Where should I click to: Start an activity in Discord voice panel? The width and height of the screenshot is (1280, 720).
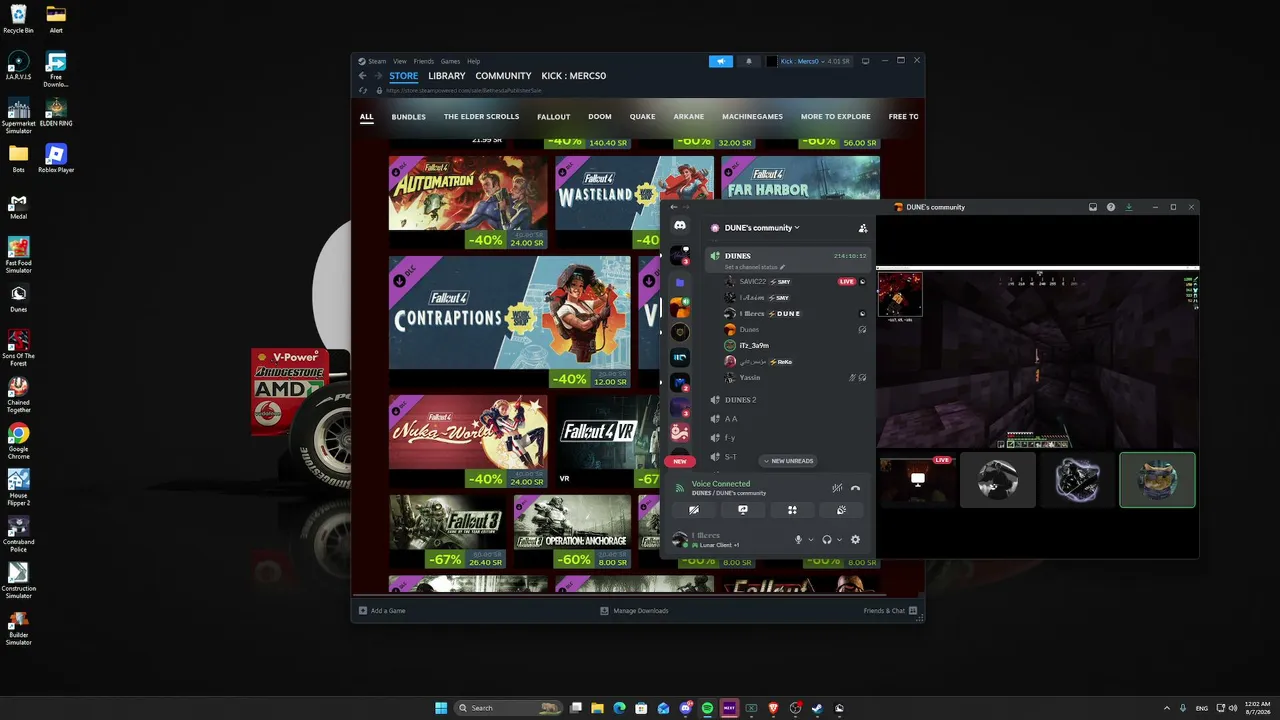(792, 510)
